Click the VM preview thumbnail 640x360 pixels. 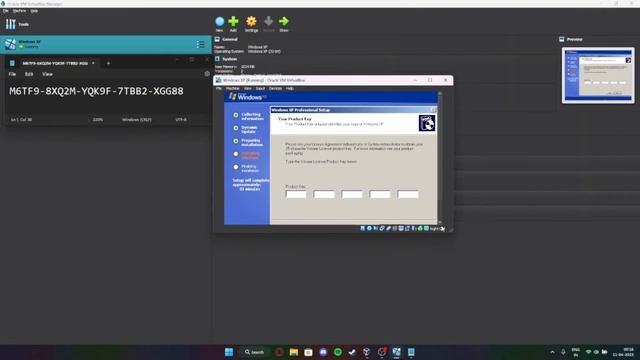click(598, 76)
